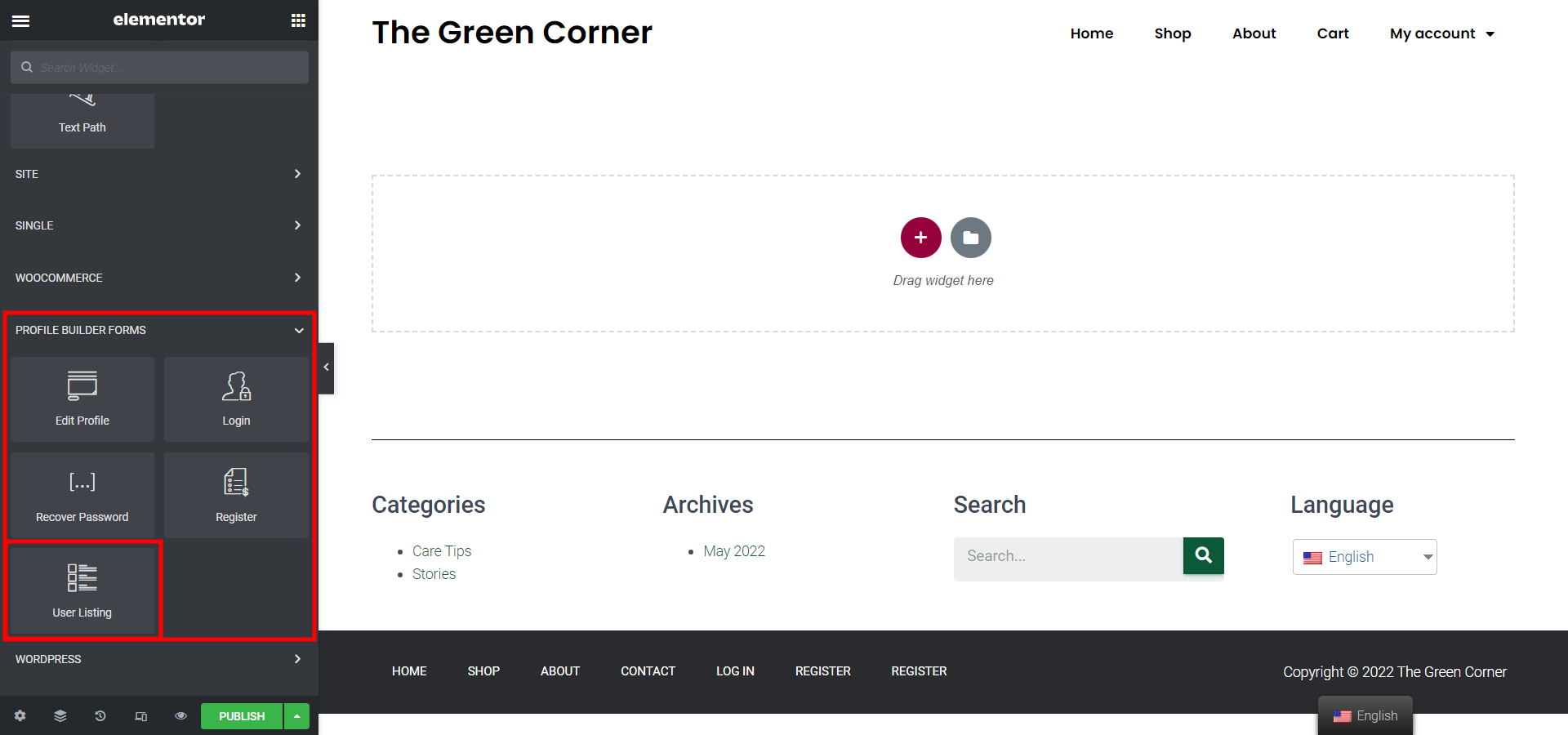Open the Cart header menu item
Screen dimensions: 1568x735
click(1333, 33)
